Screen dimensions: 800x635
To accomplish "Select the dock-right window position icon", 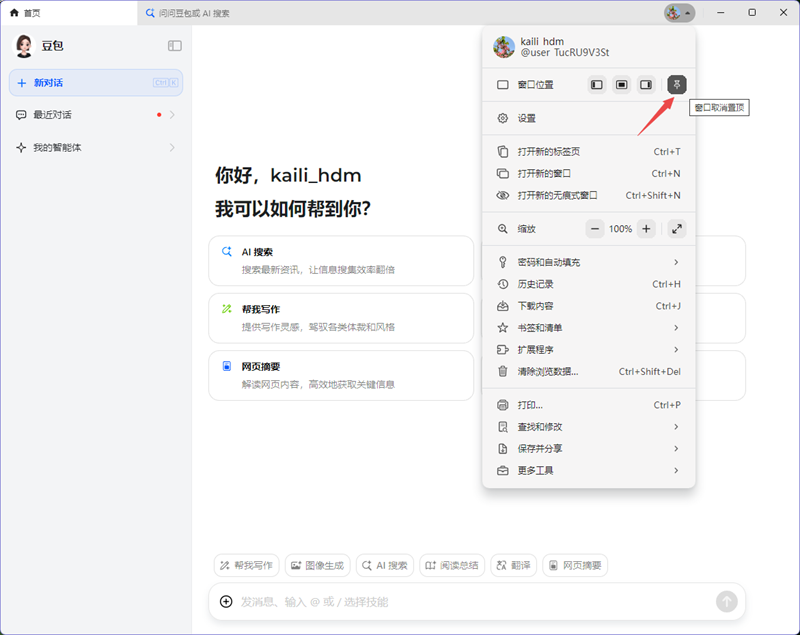I will click(646, 85).
